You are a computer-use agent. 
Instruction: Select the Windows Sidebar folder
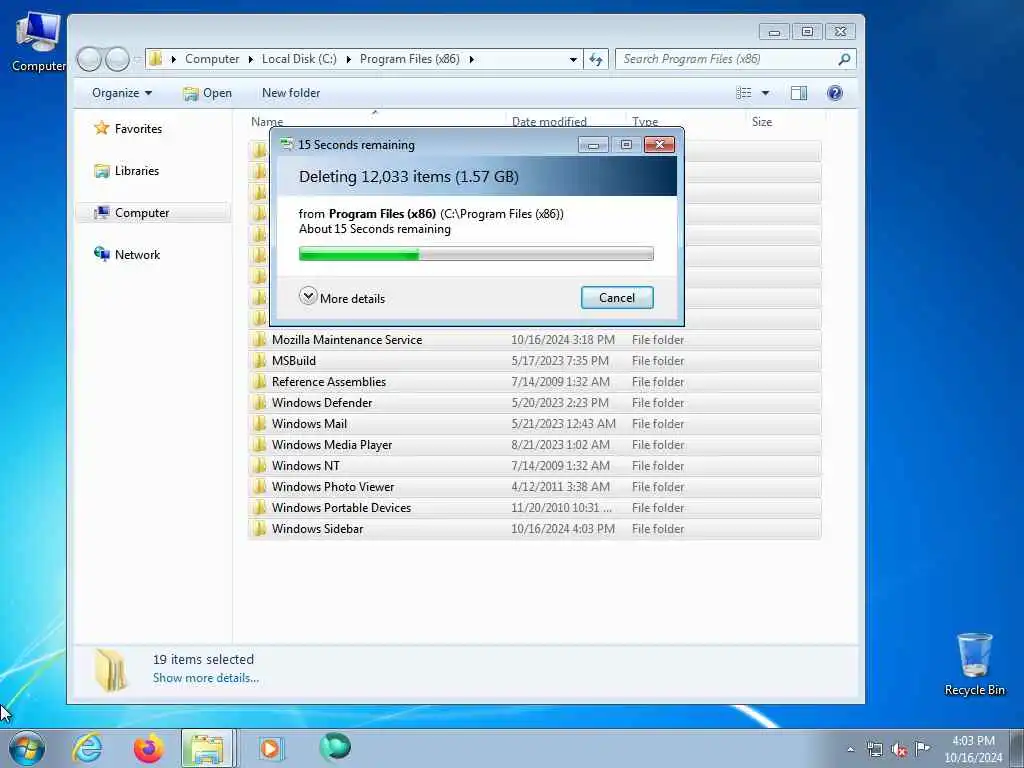(534, 528)
